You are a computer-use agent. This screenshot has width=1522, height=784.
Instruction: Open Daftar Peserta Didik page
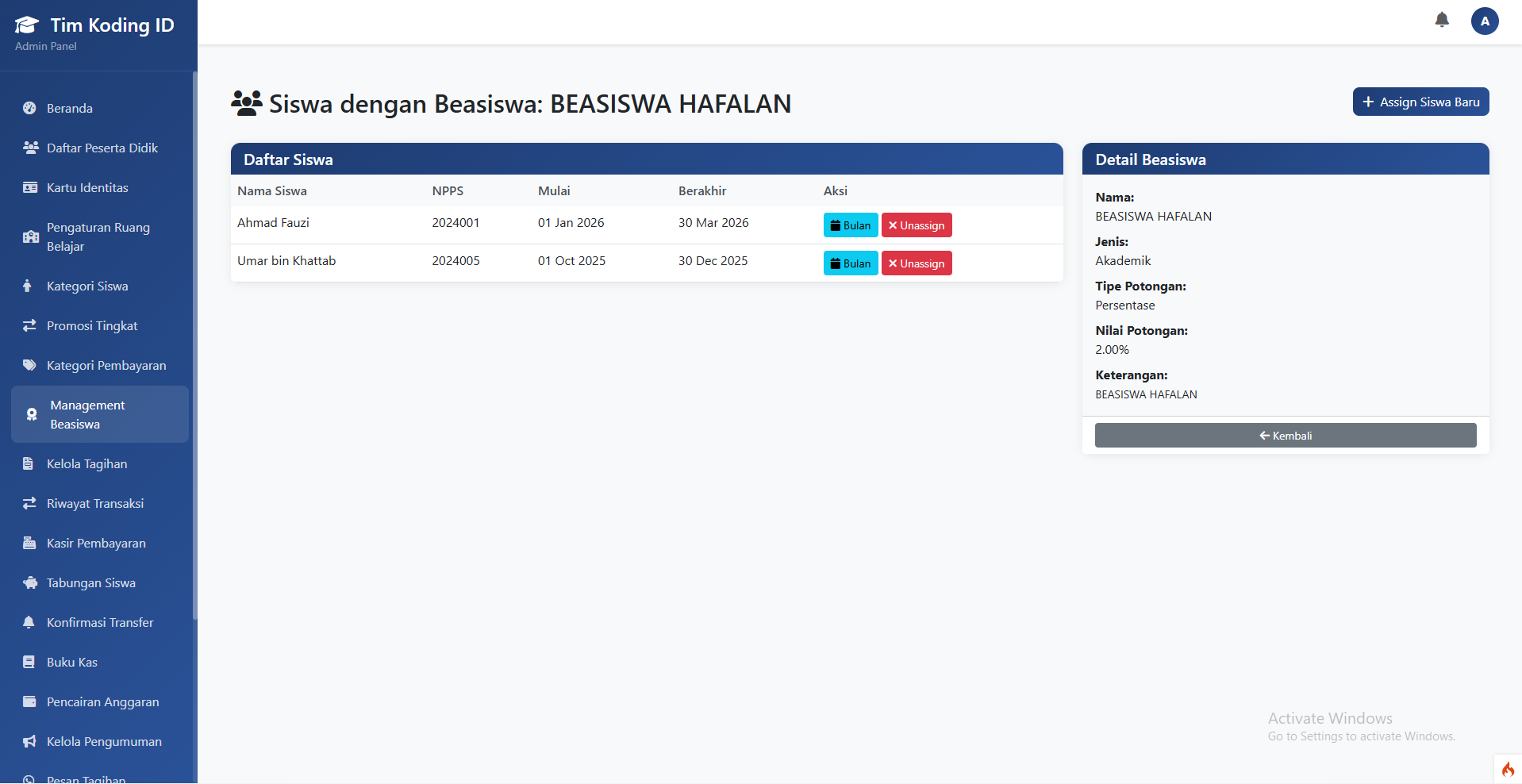(x=102, y=148)
